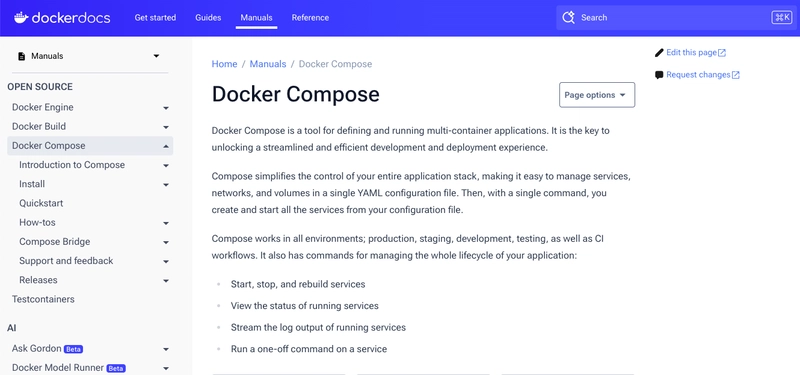Open the Compose Bridge sidebar entry

(x=55, y=241)
